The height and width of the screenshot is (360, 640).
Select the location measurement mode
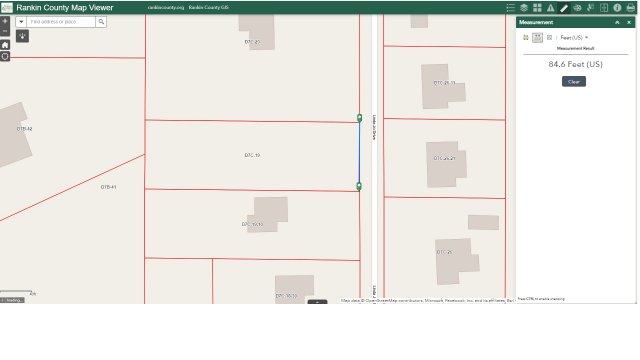549,38
